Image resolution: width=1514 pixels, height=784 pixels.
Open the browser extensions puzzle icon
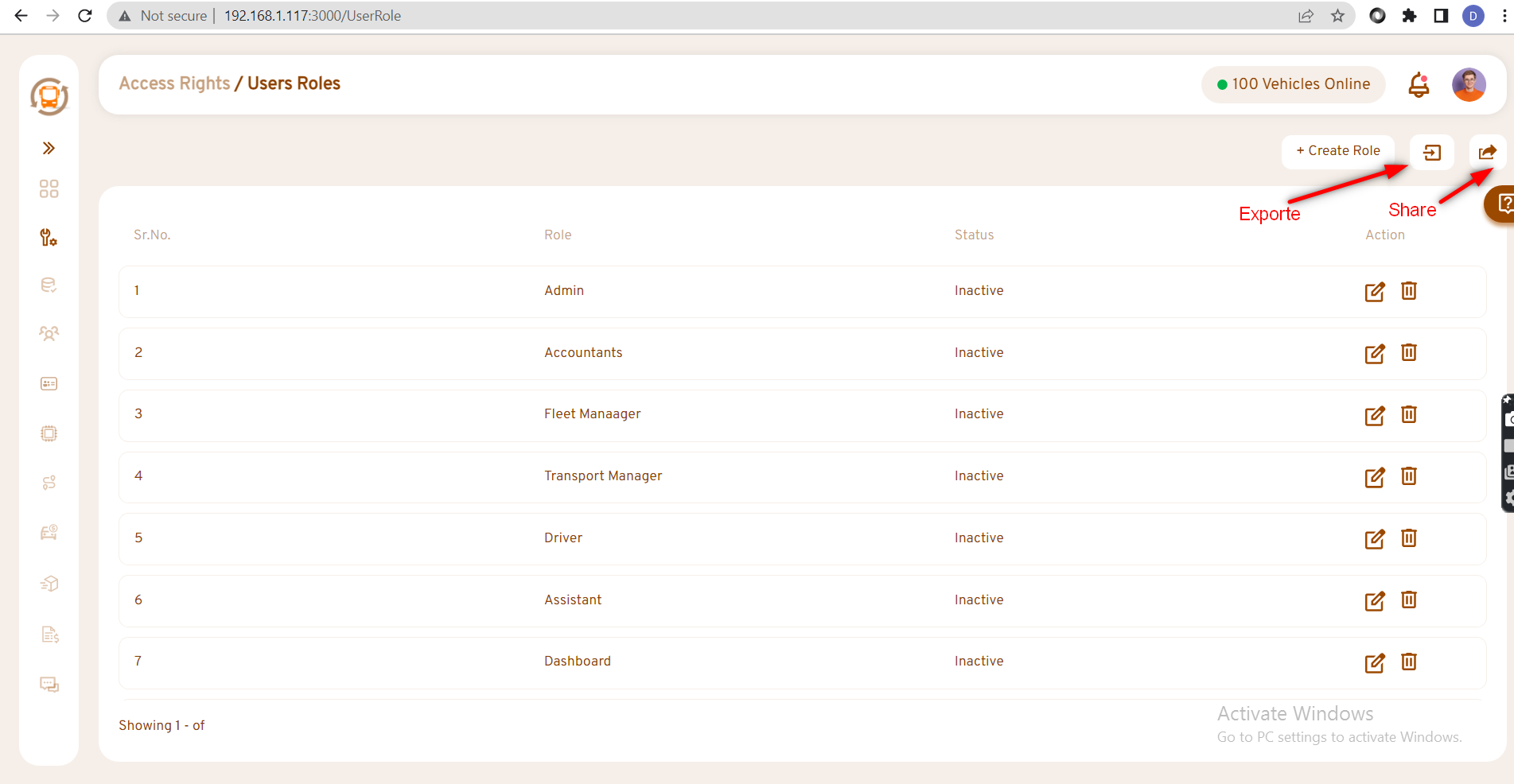click(x=1409, y=16)
